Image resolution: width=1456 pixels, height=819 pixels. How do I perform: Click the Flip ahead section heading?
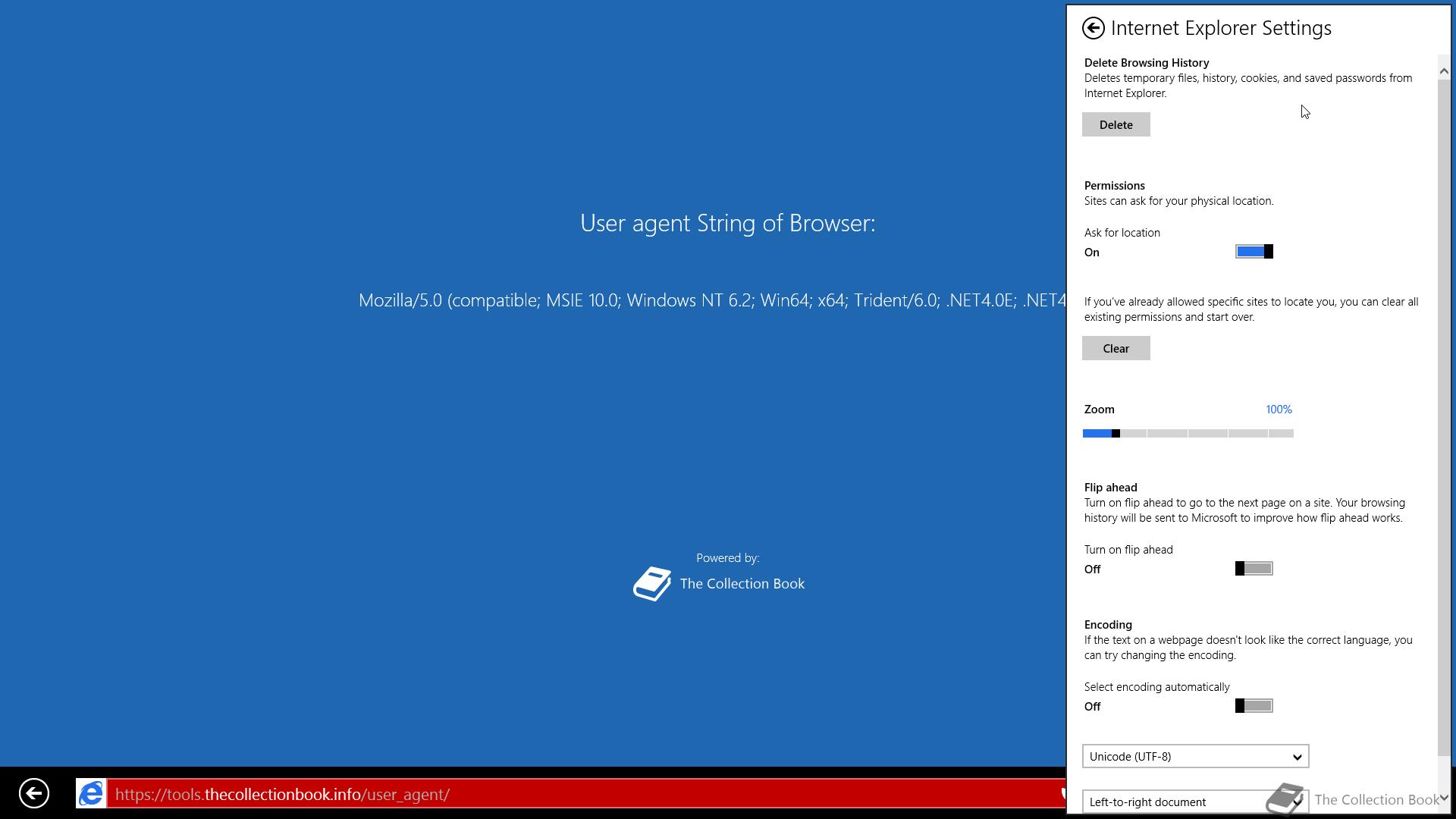1110,488
